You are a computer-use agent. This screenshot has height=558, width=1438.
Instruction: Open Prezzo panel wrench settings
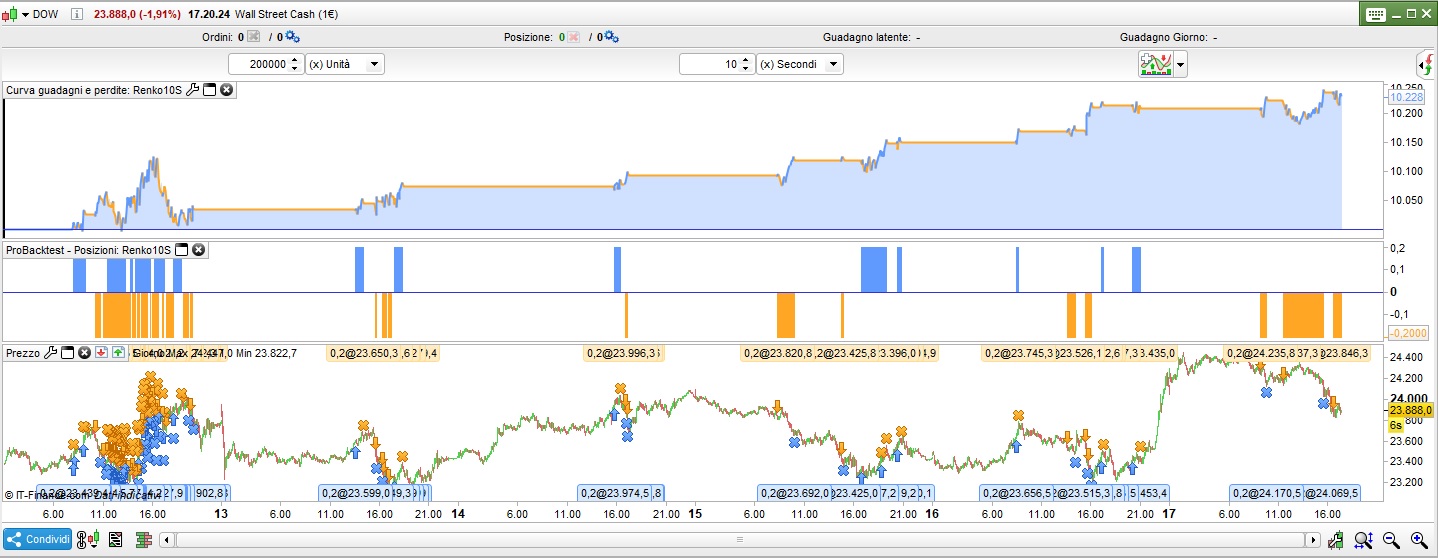tap(50, 353)
